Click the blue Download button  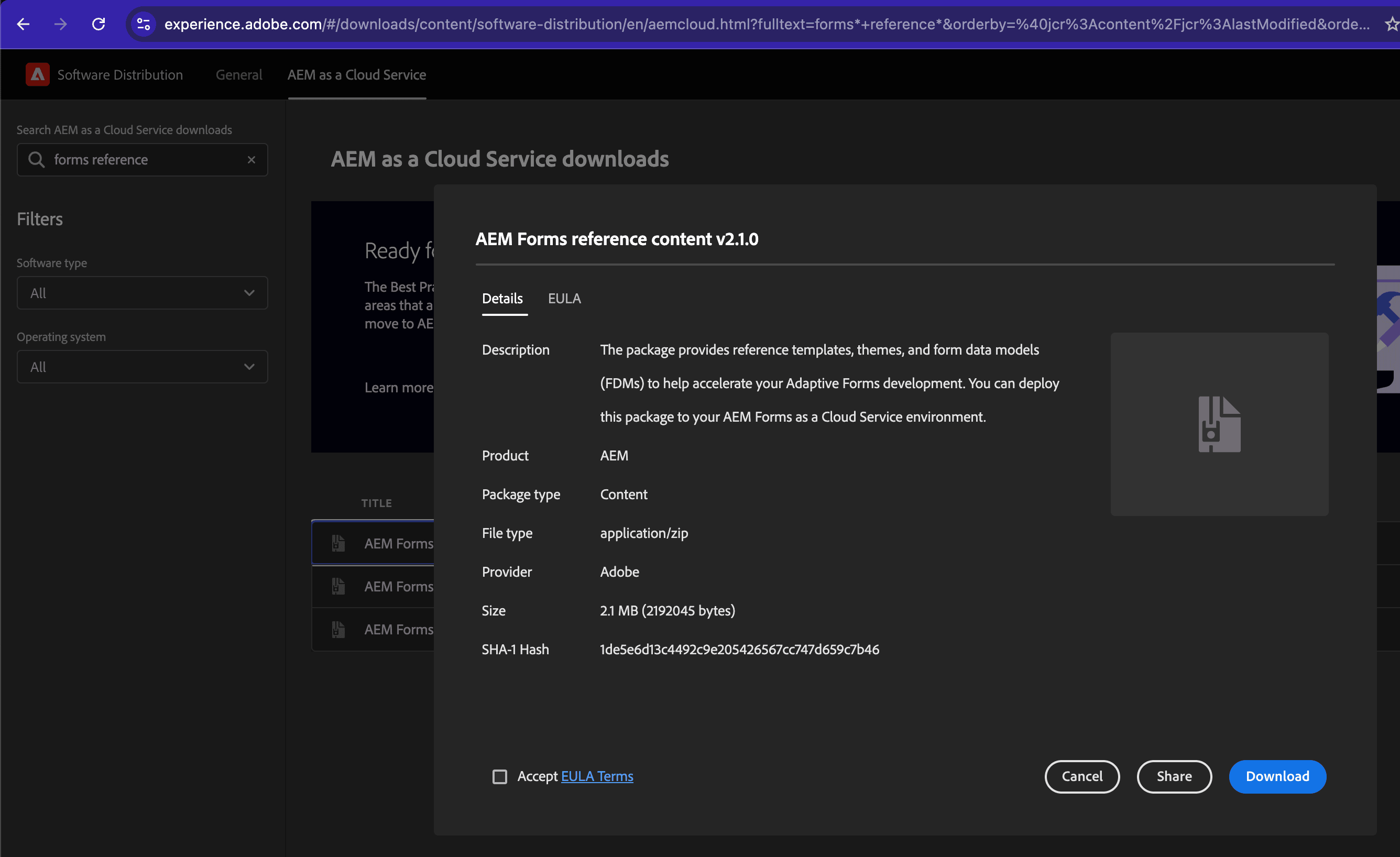(x=1277, y=776)
